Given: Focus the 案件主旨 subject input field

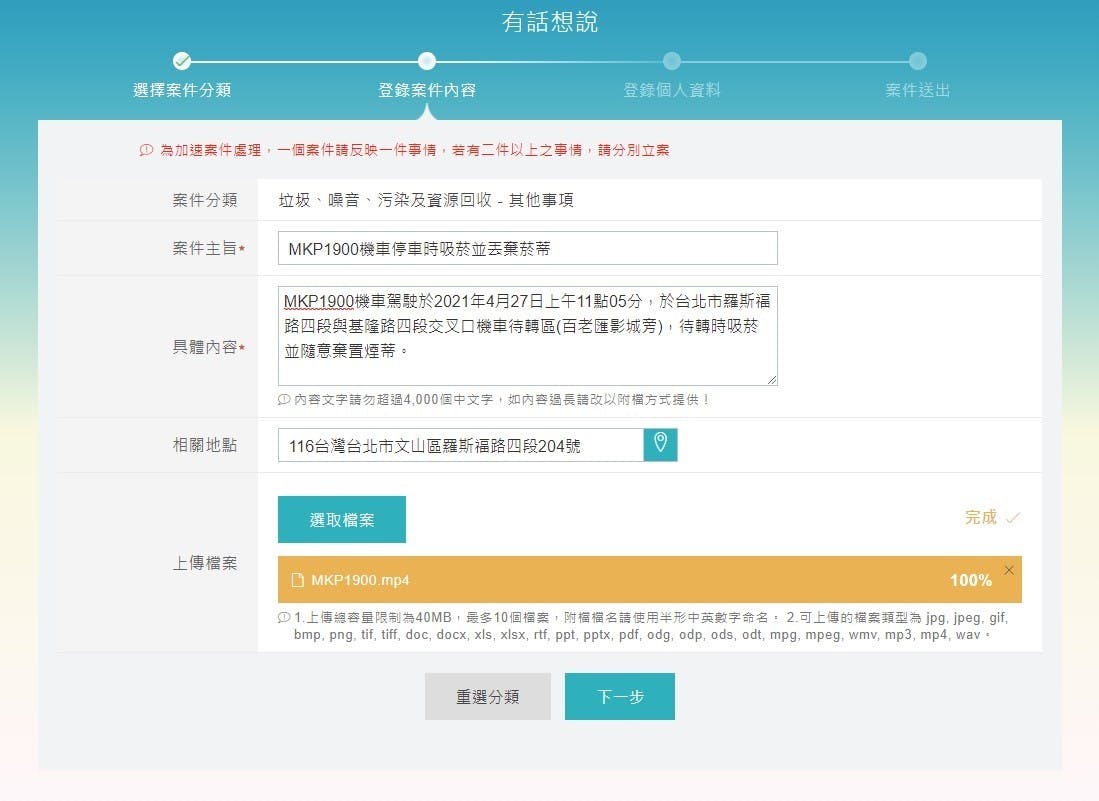Looking at the screenshot, I should (527, 248).
